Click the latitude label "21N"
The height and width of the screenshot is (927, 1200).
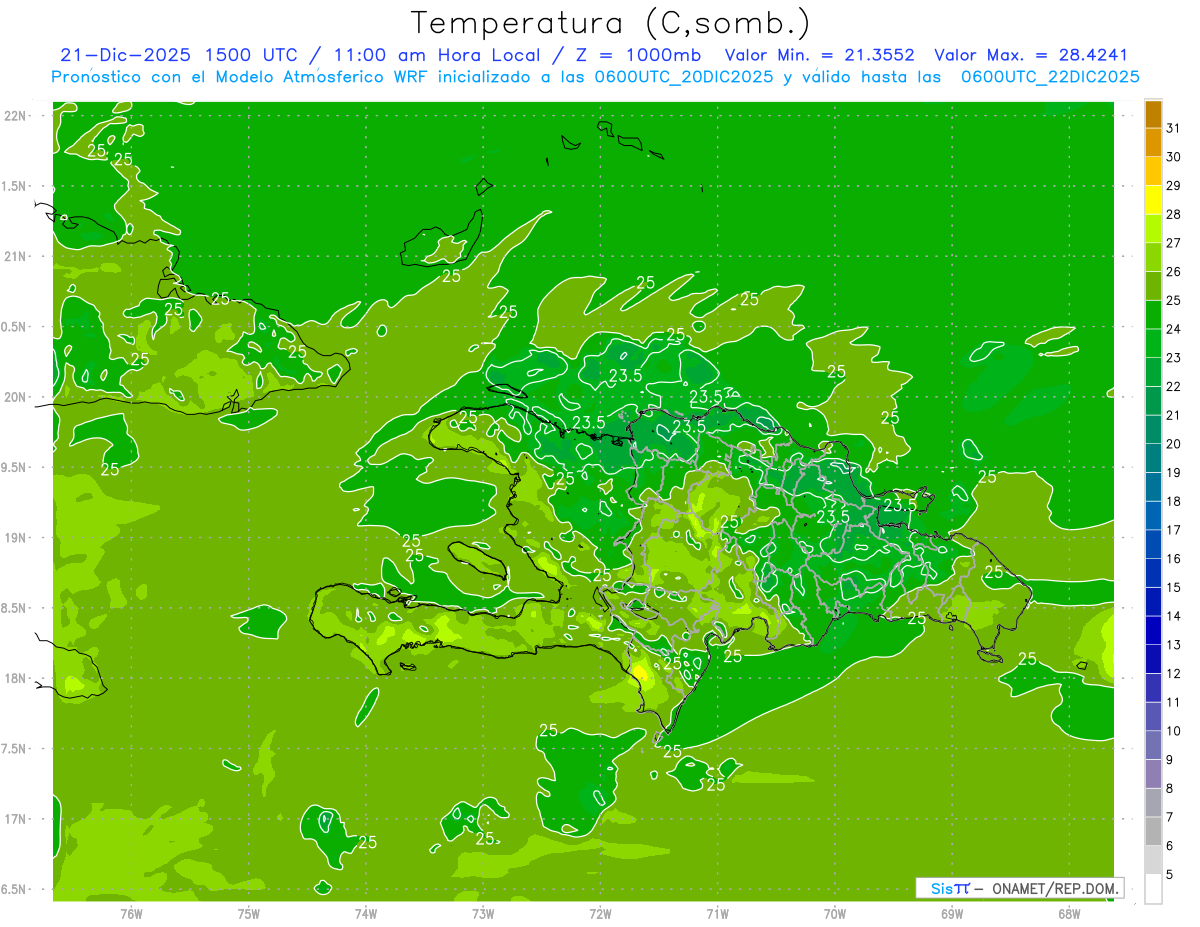15,256
